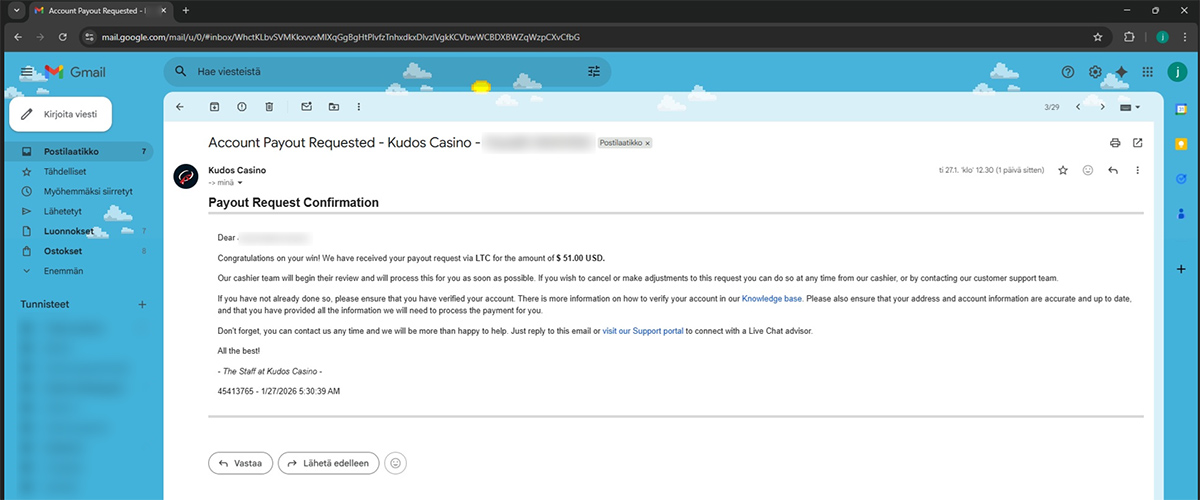Click the 'Vastaa' reply button
Image resolution: width=1200 pixels, height=500 pixels.
[240, 463]
